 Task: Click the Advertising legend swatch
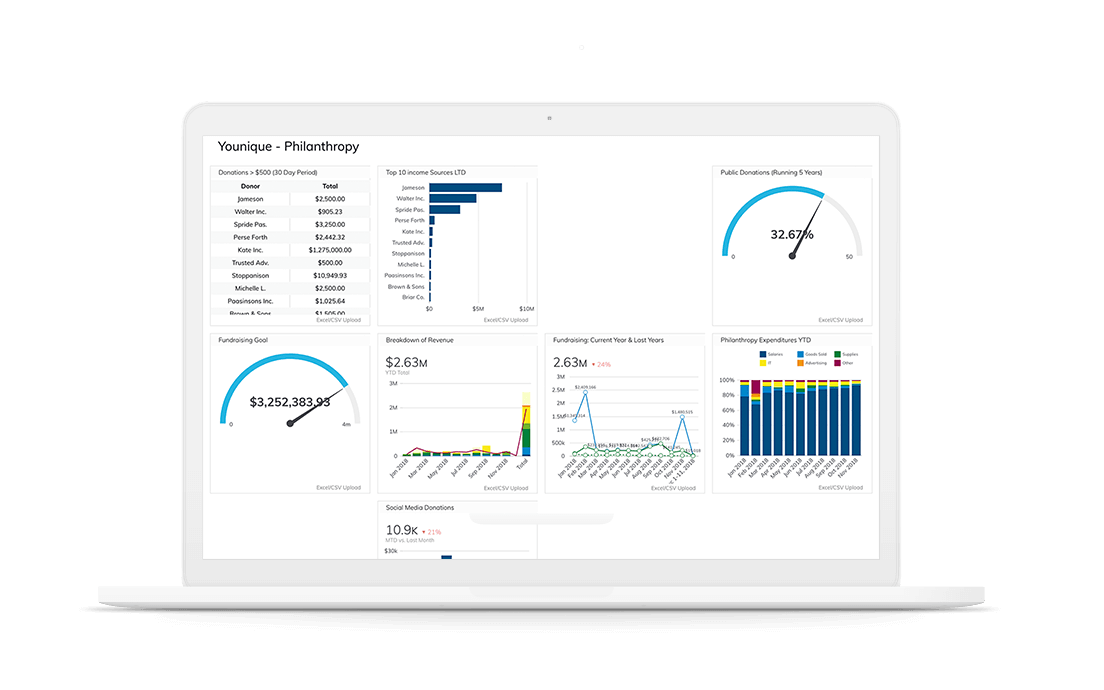click(799, 363)
